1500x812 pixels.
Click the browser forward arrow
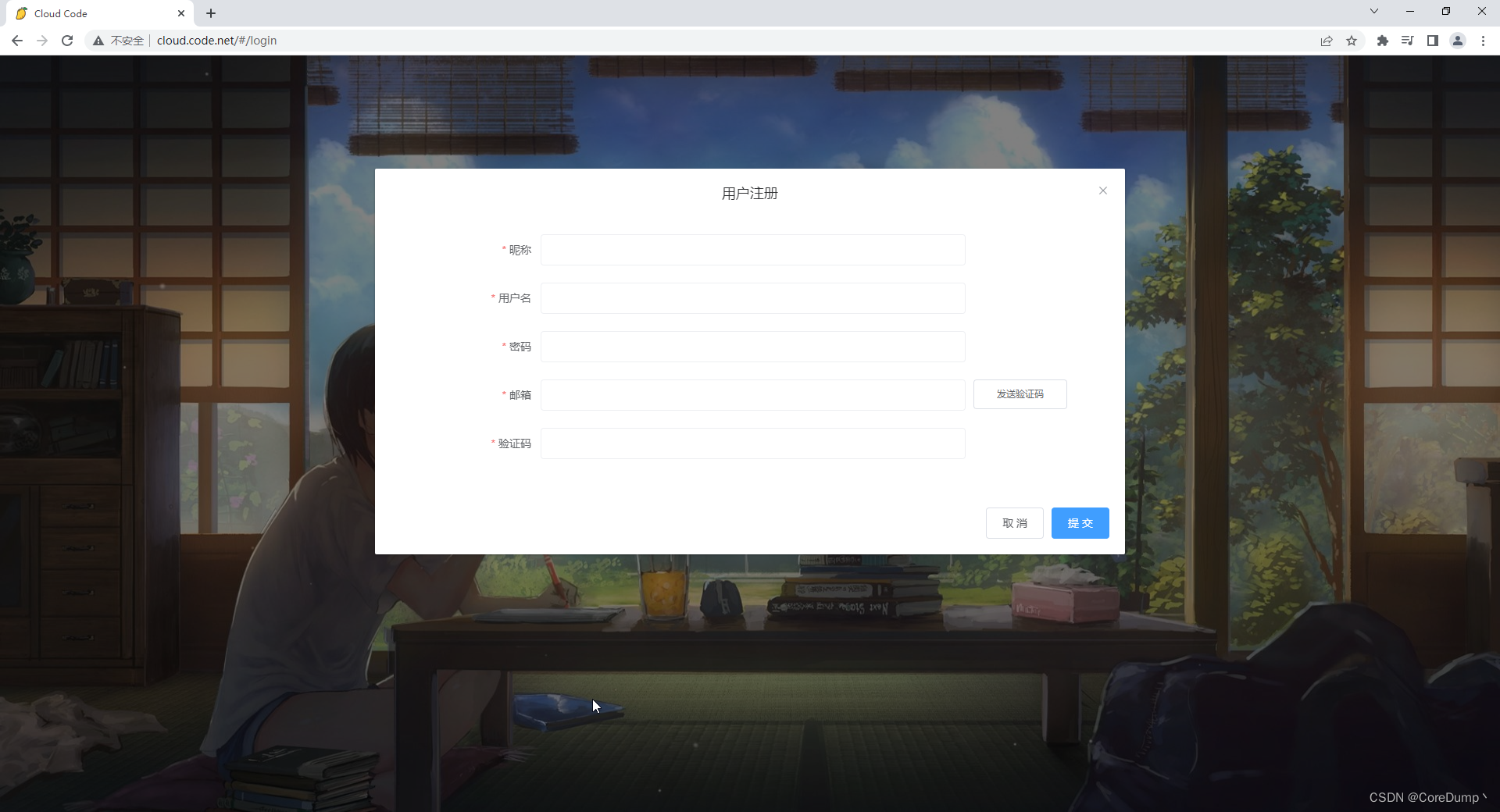click(x=42, y=41)
